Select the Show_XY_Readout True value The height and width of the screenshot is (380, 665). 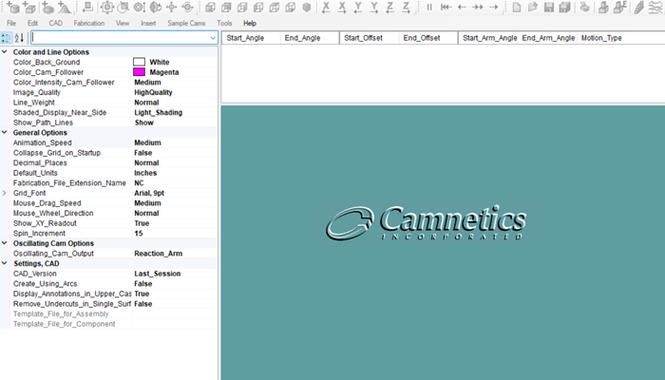coord(142,223)
